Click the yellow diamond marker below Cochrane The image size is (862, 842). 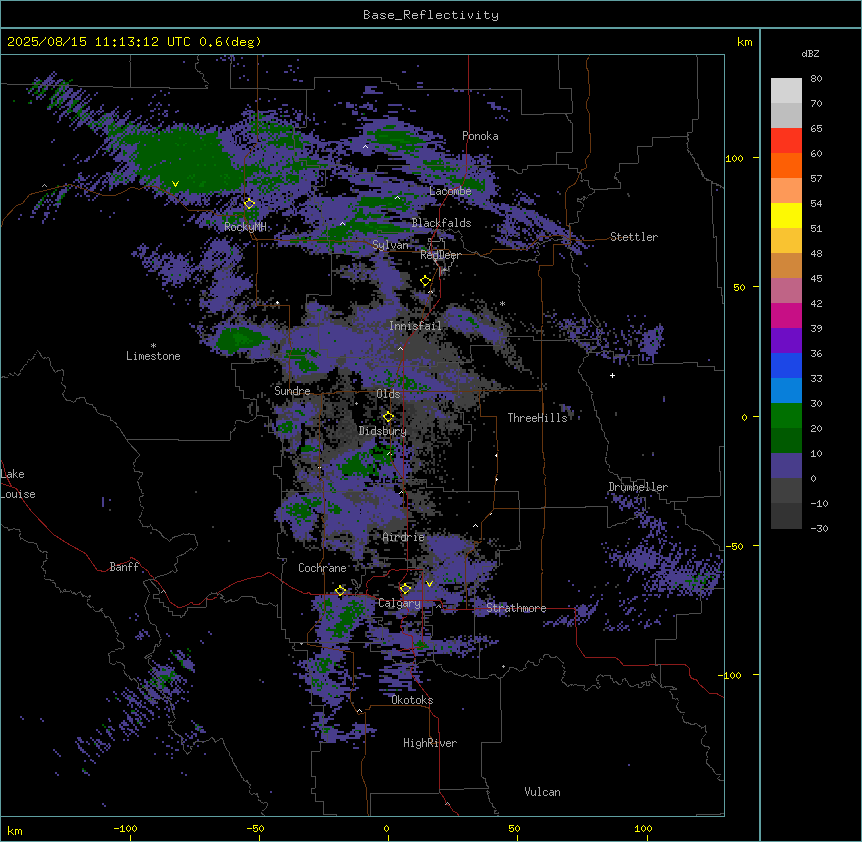pos(340,591)
